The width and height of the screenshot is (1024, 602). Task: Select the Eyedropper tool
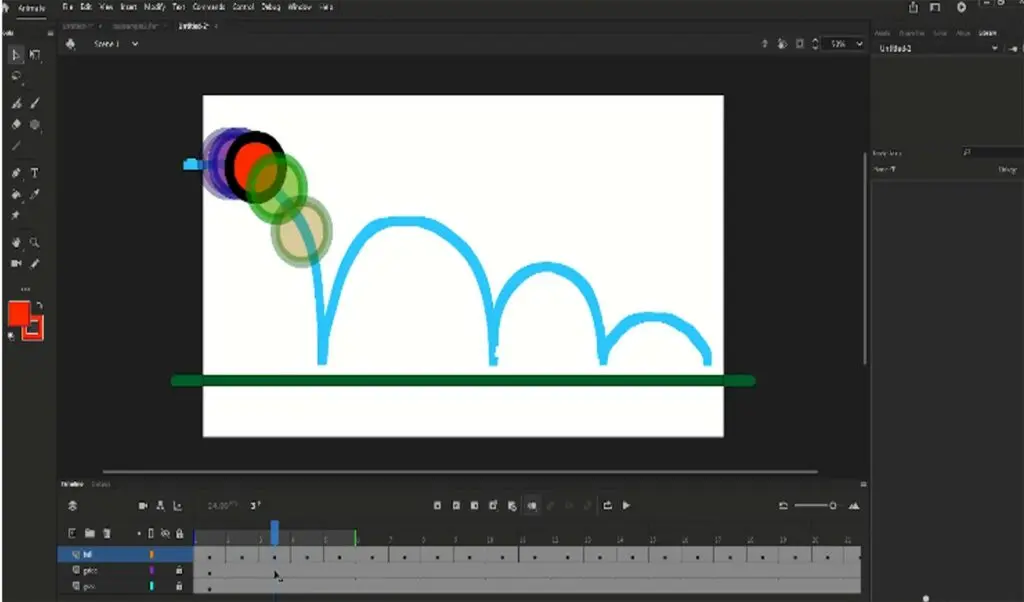point(35,195)
